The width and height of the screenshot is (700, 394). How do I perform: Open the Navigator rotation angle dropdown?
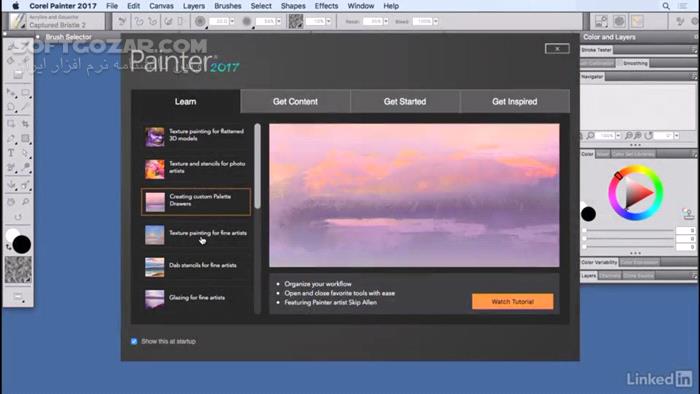coord(677,135)
